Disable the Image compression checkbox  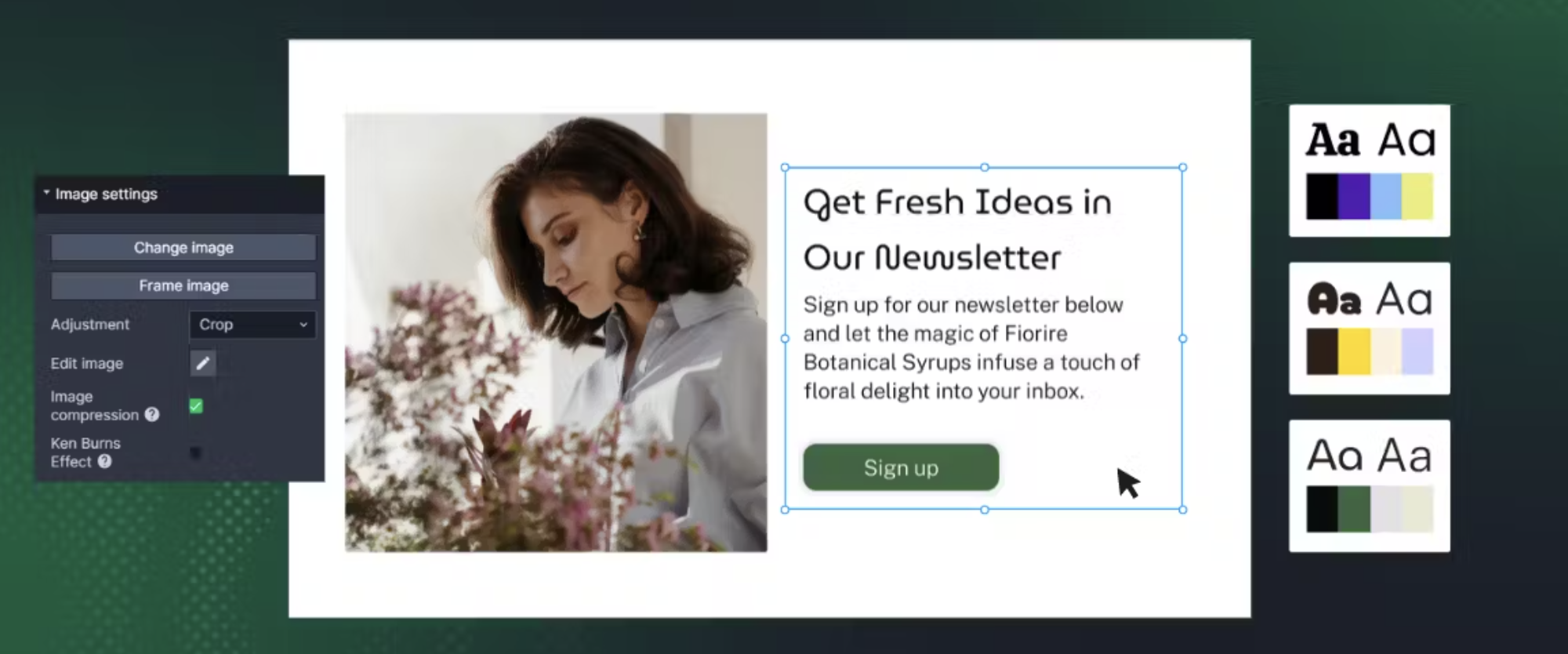pos(196,406)
